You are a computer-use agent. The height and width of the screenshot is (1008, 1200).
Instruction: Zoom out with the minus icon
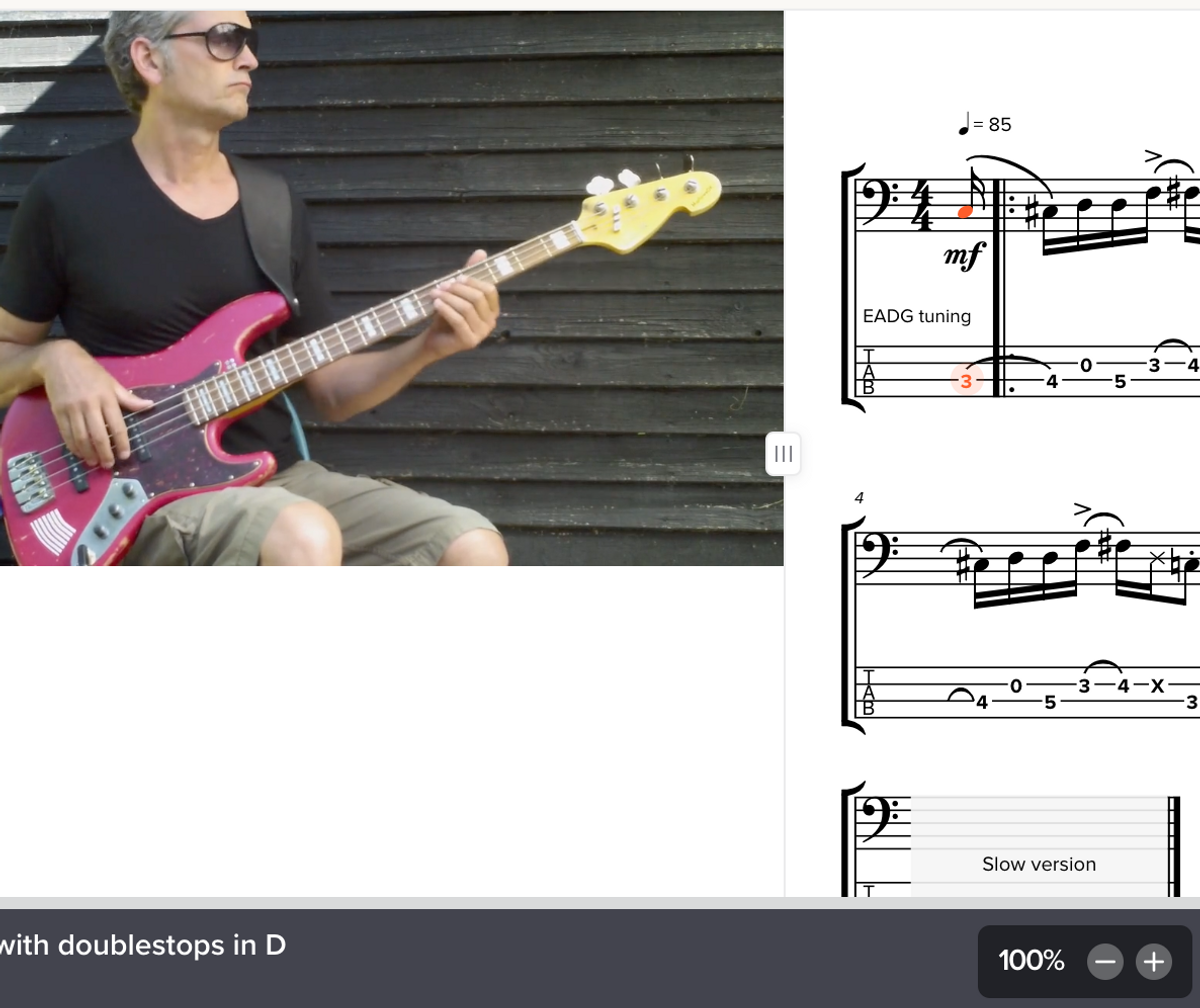coord(1105,962)
